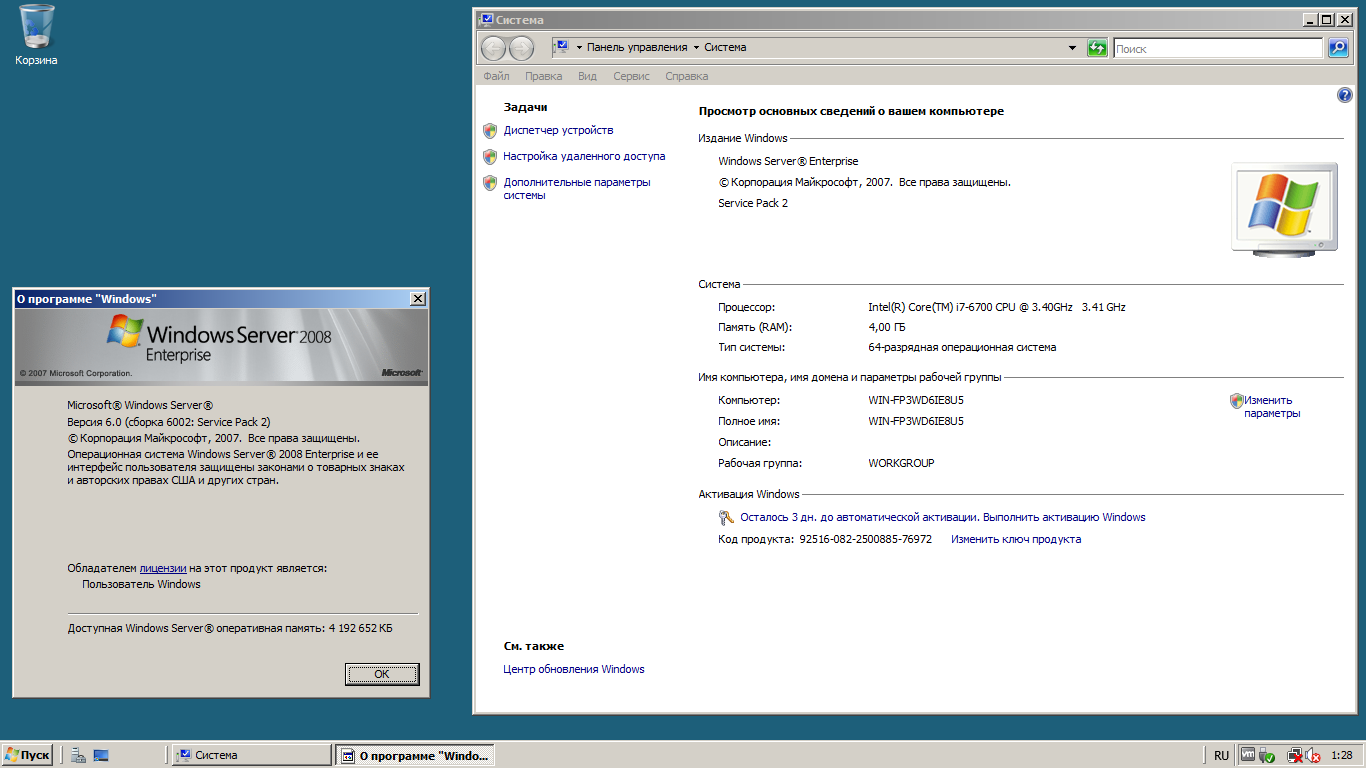The image size is (1366, 768).
Task: Click Выполнить активацию Windows link
Action: point(1064,518)
